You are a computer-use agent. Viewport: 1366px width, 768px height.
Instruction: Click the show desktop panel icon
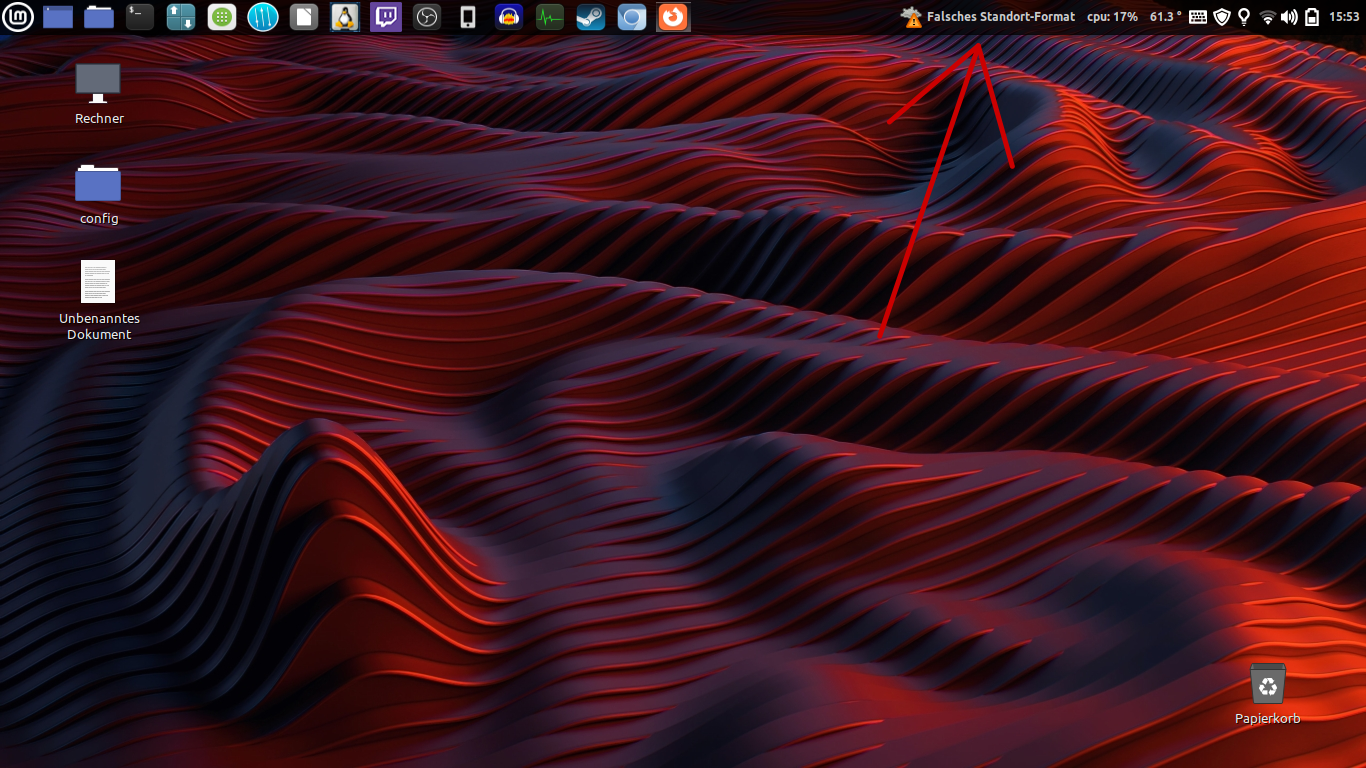click(x=58, y=16)
